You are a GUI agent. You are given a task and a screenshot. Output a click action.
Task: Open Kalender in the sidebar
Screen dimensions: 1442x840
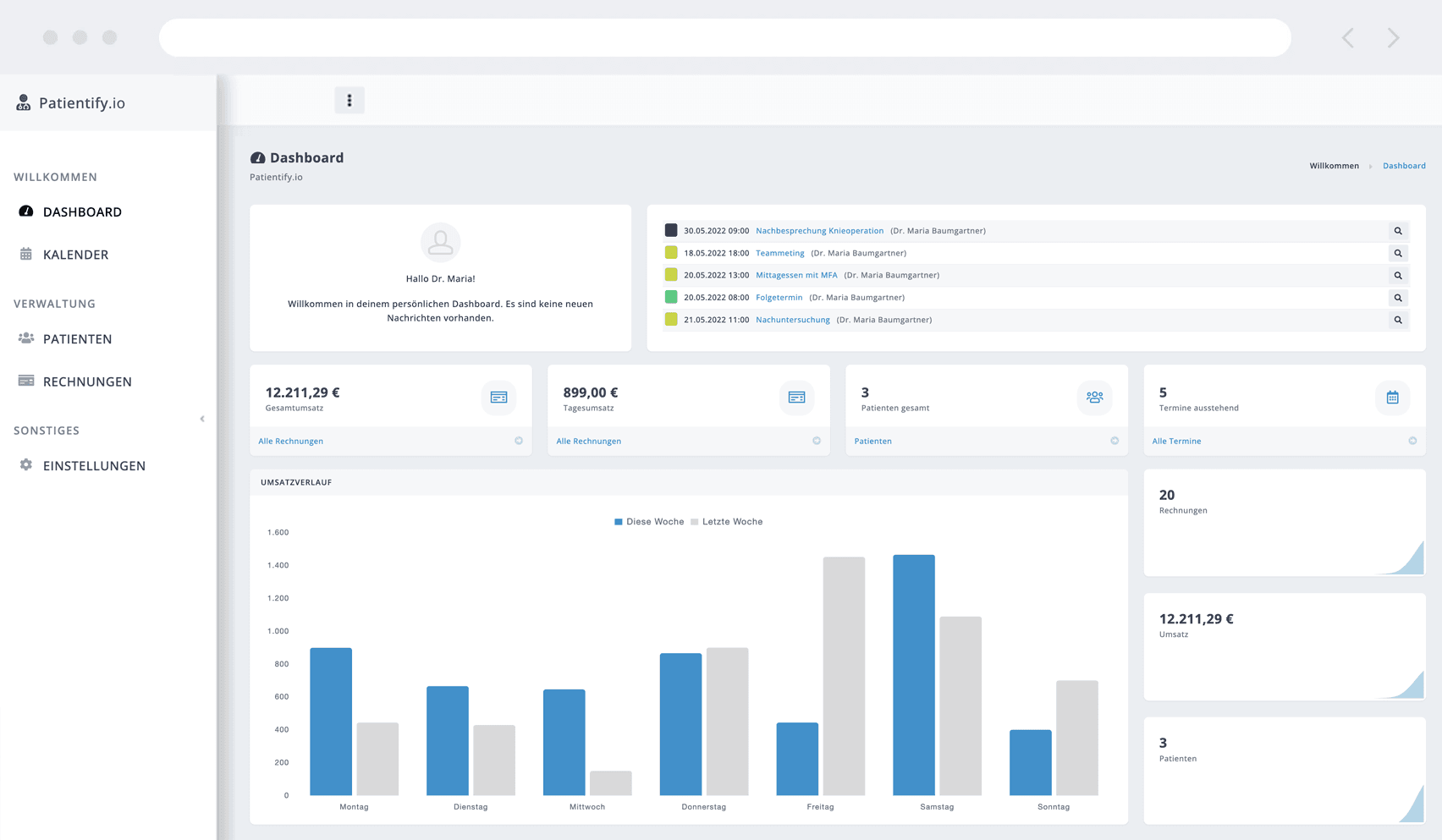point(75,255)
